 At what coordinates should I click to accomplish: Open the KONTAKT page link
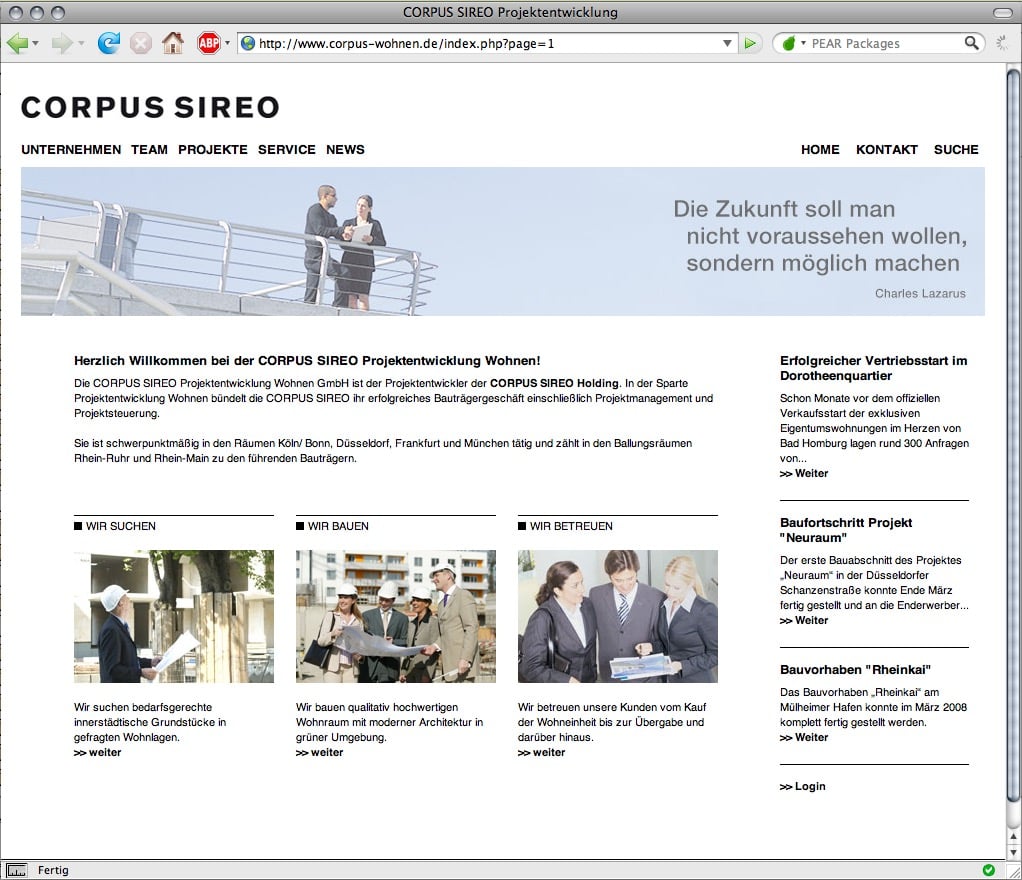[886, 150]
